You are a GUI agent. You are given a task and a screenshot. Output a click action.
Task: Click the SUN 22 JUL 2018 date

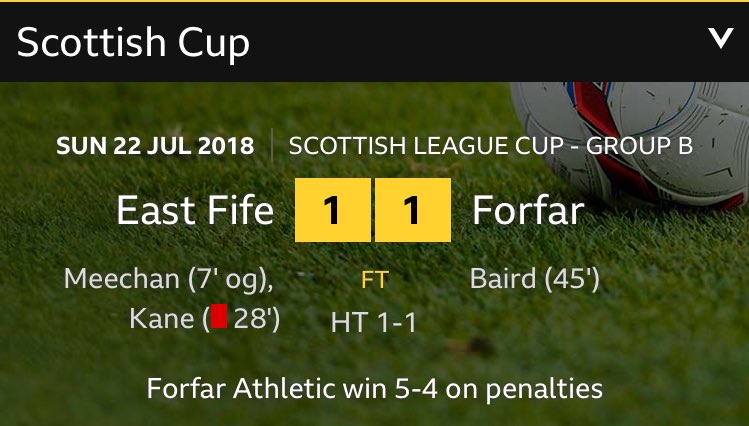click(x=155, y=146)
